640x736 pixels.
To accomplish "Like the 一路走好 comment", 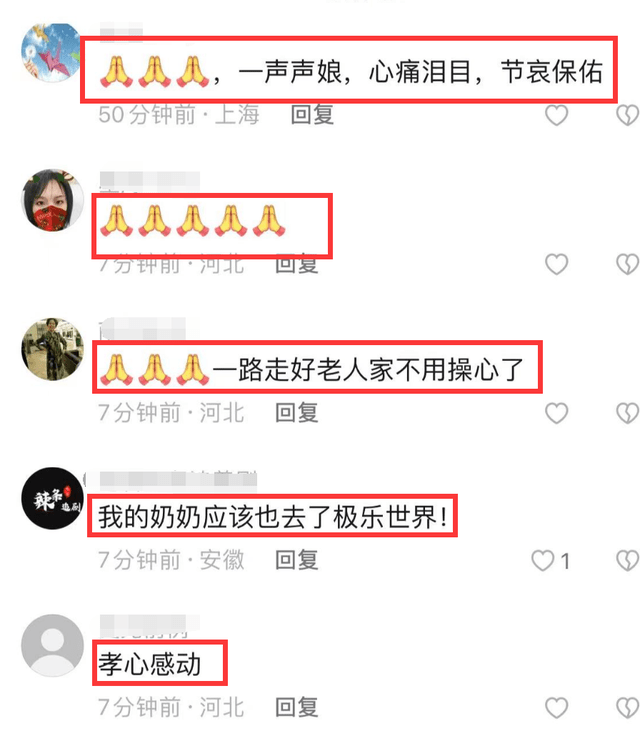I will [556, 413].
